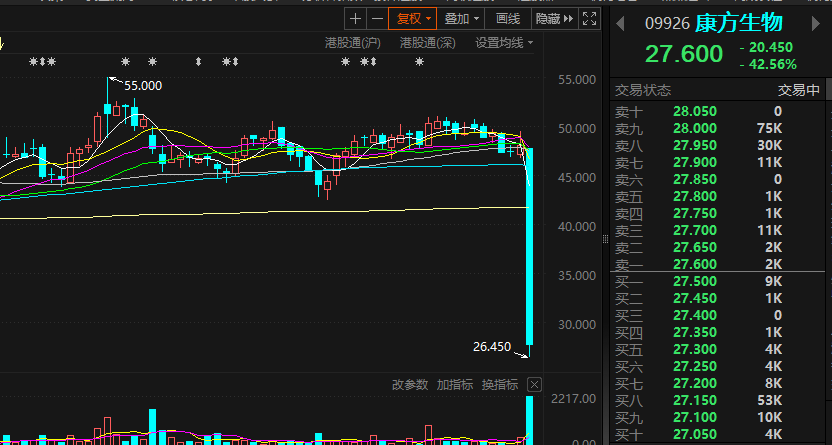Click 改参数 in indicator panel
The width and height of the screenshot is (832, 445).
click(x=410, y=385)
